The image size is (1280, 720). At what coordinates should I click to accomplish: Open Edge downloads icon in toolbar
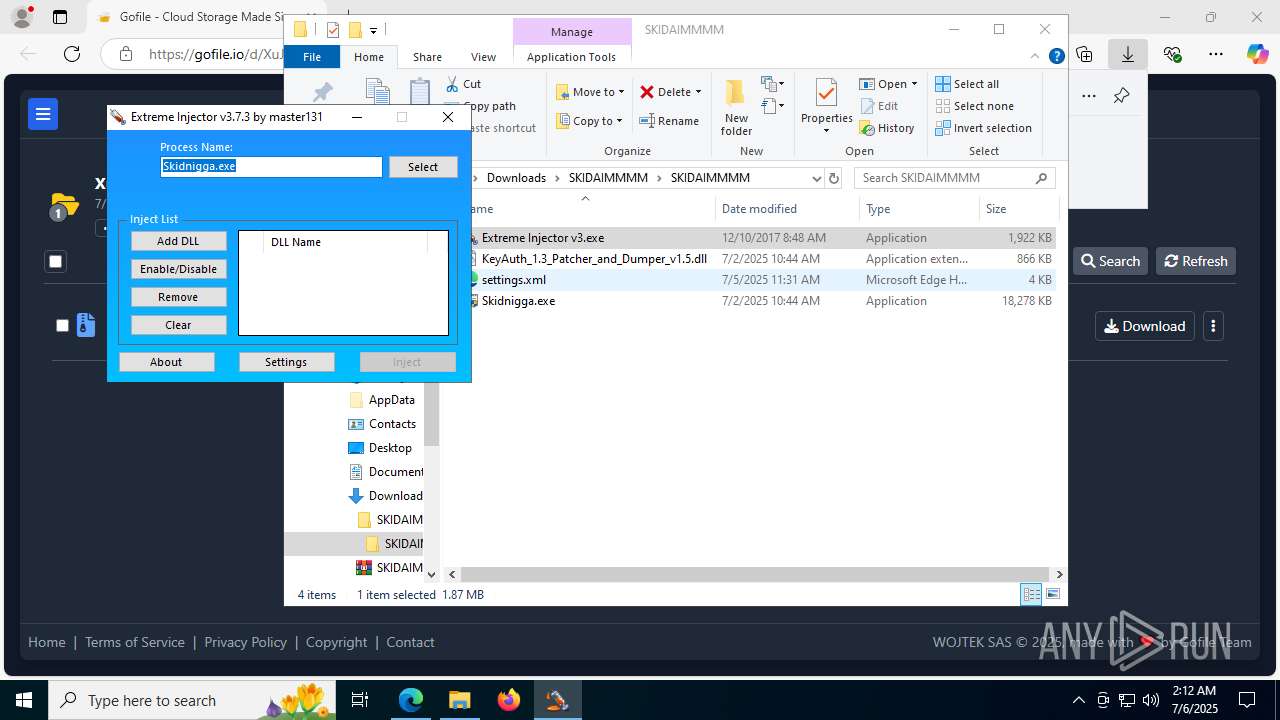pos(1128,54)
